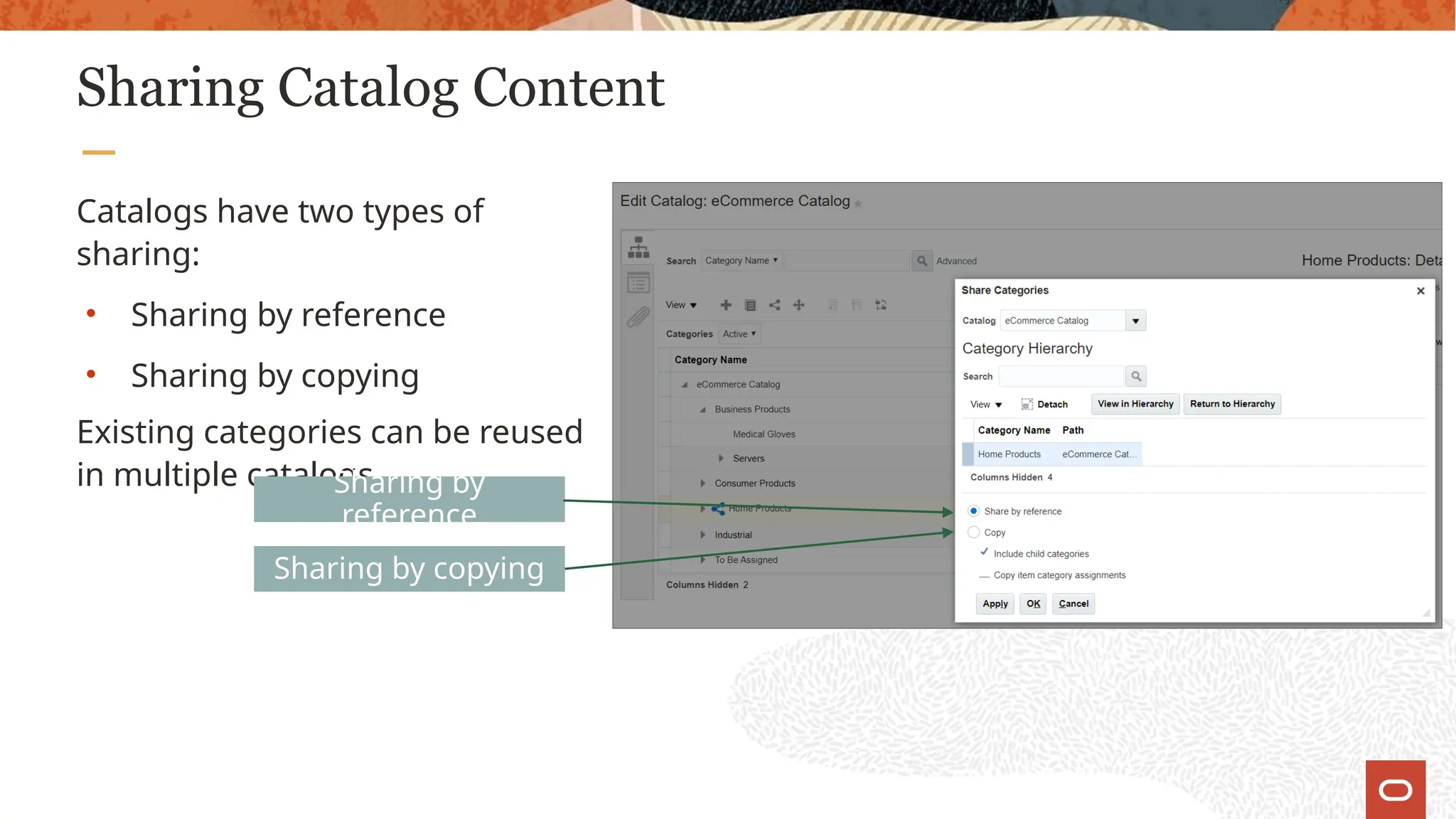Image resolution: width=1456 pixels, height=819 pixels.
Task: Click the Collapse All toolbar icon
Action: tap(857, 305)
